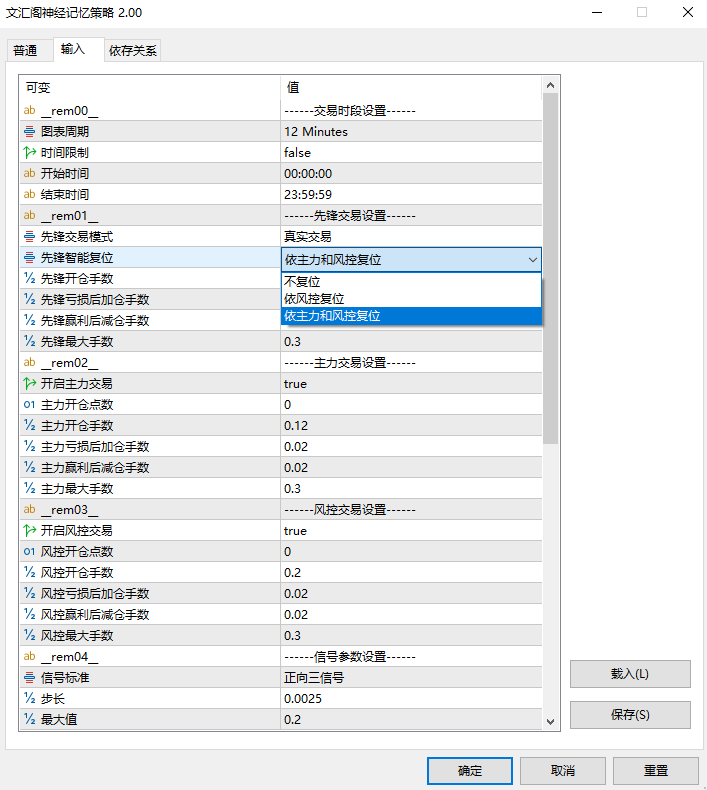Open the 依存关系 tab
Image resolution: width=707 pixels, height=790 pixels.
tap(132, 50)
